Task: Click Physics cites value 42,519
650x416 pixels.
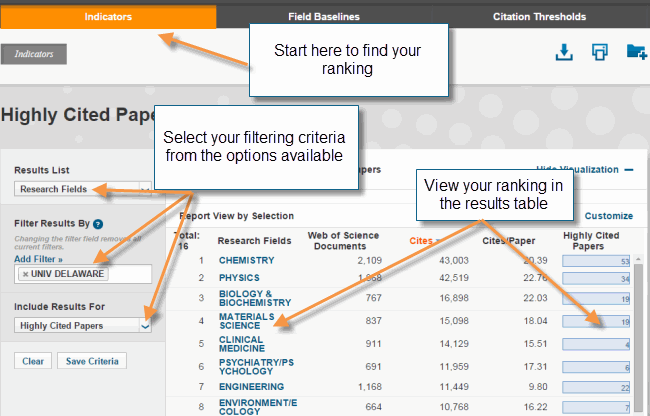Action: click(x=454, y=278)
